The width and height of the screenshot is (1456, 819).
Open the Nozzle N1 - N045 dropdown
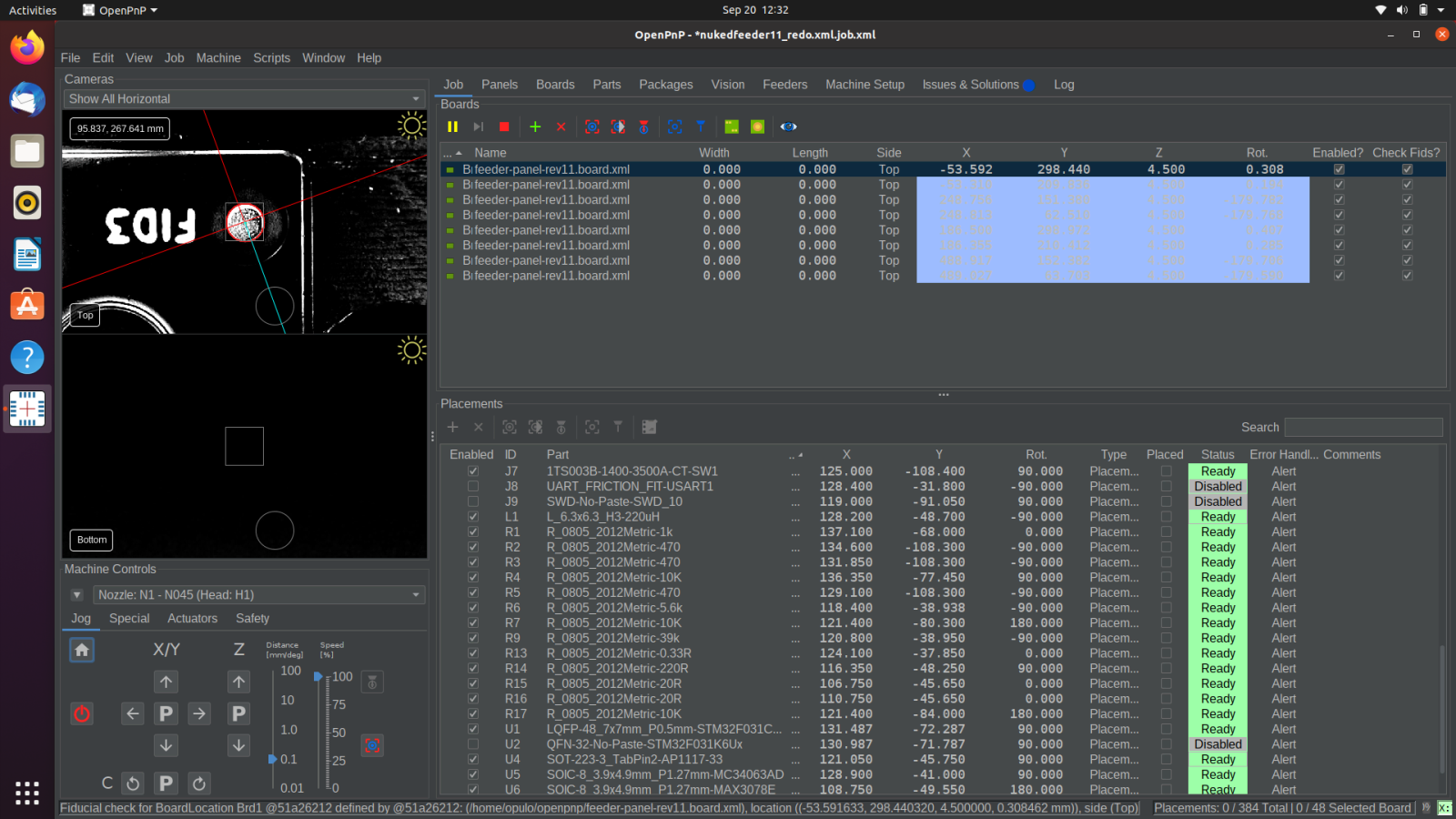coord(259,595)
